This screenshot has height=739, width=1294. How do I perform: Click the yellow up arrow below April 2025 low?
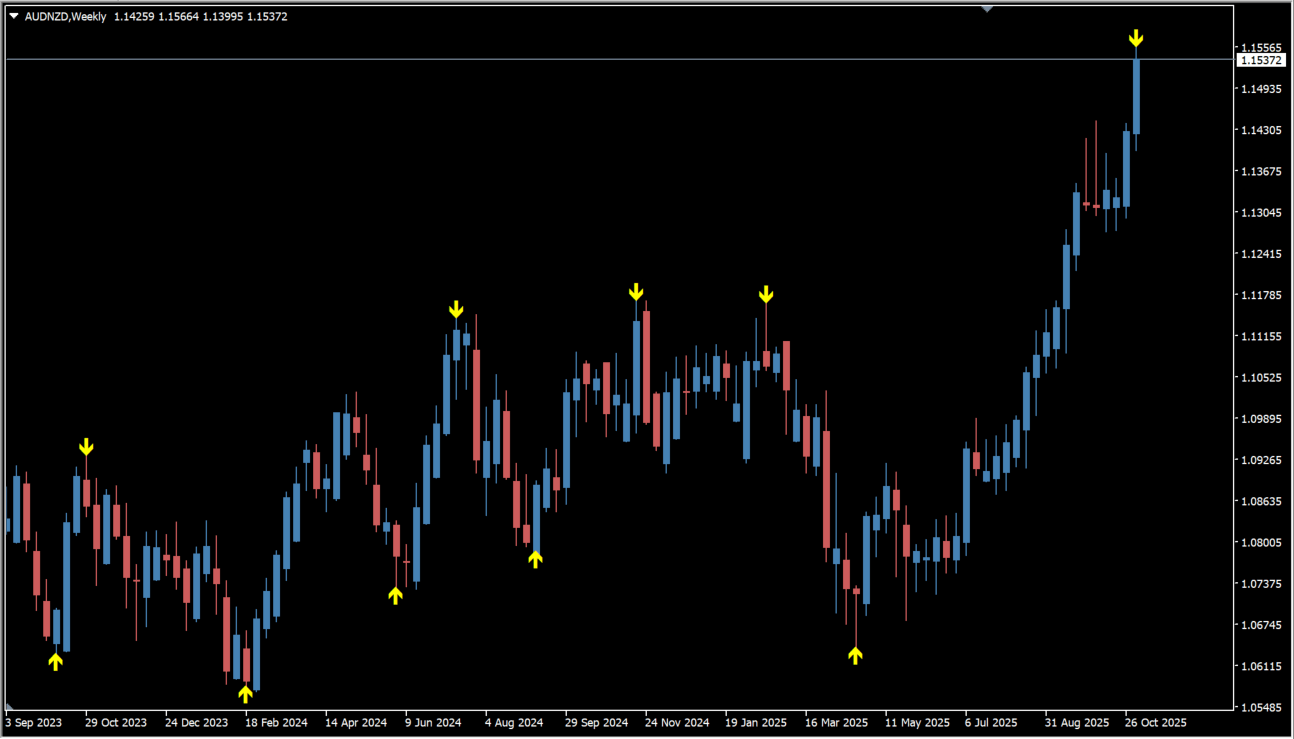click(x=855, y=654)
